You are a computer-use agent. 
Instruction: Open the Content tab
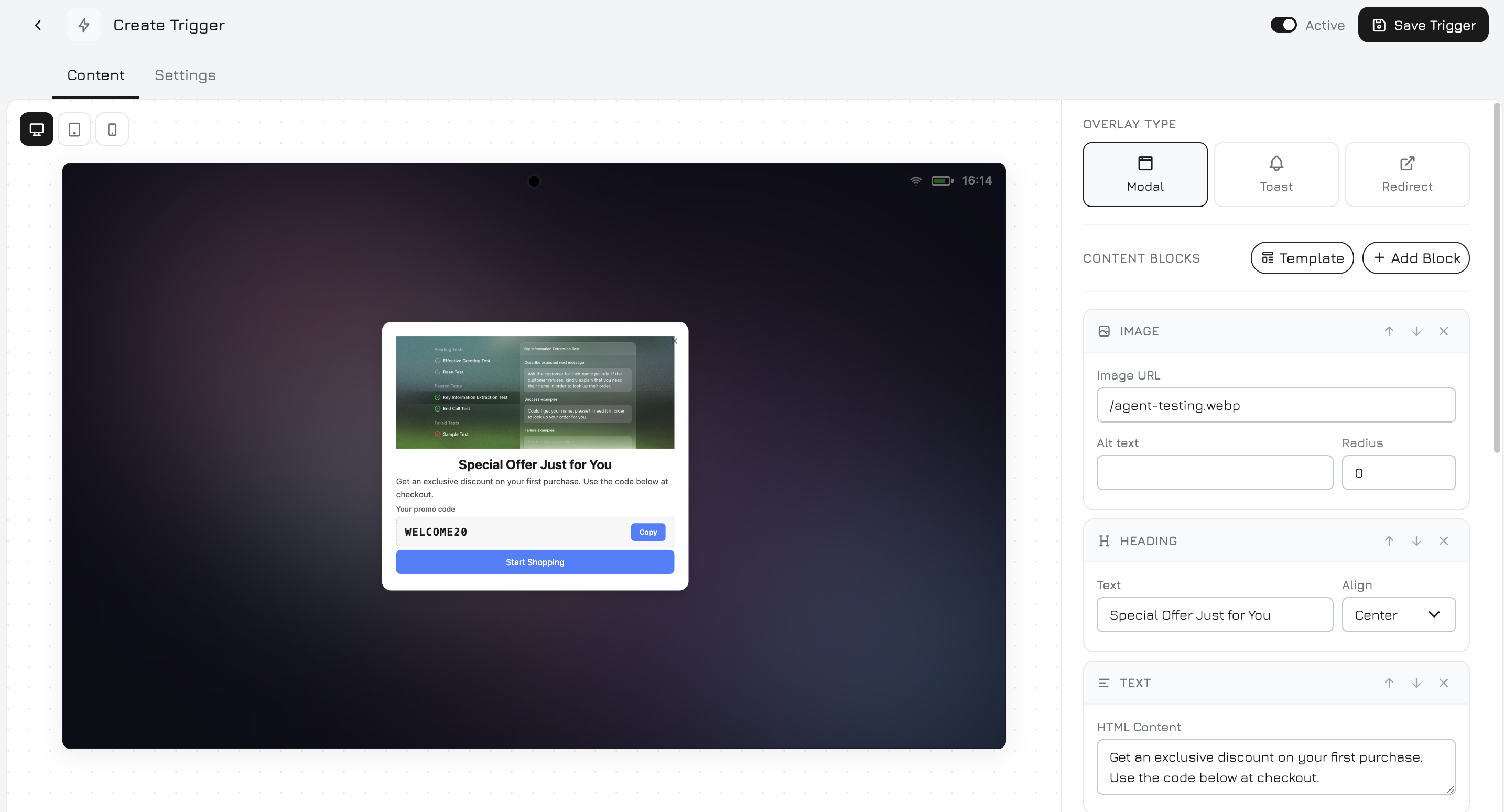[95, 75]
